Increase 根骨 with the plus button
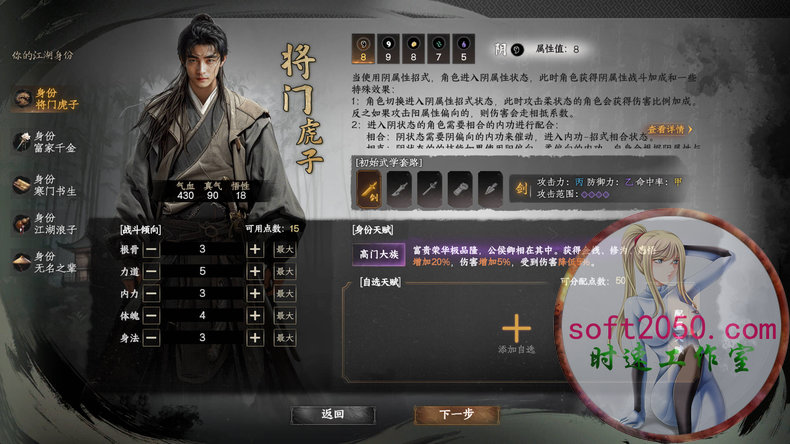The height and width of the screenshot is (444, 790). (255, 249)
